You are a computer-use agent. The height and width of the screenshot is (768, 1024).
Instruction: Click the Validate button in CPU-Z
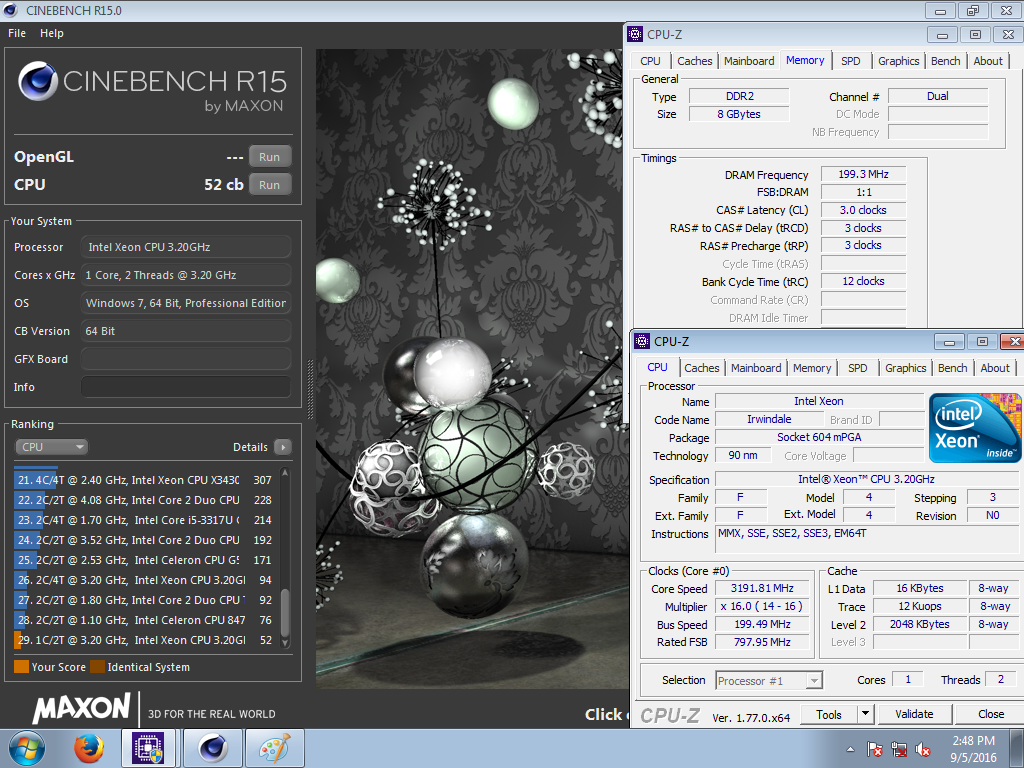[x=914, y=714]
